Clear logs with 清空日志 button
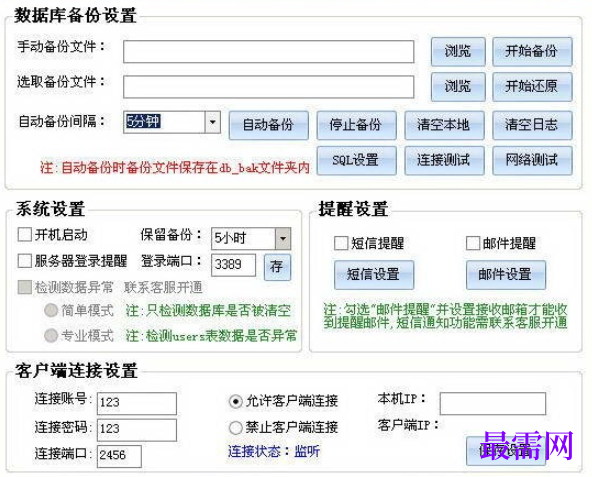This screenshot has height=477, width=592. (x=532, y=125)
